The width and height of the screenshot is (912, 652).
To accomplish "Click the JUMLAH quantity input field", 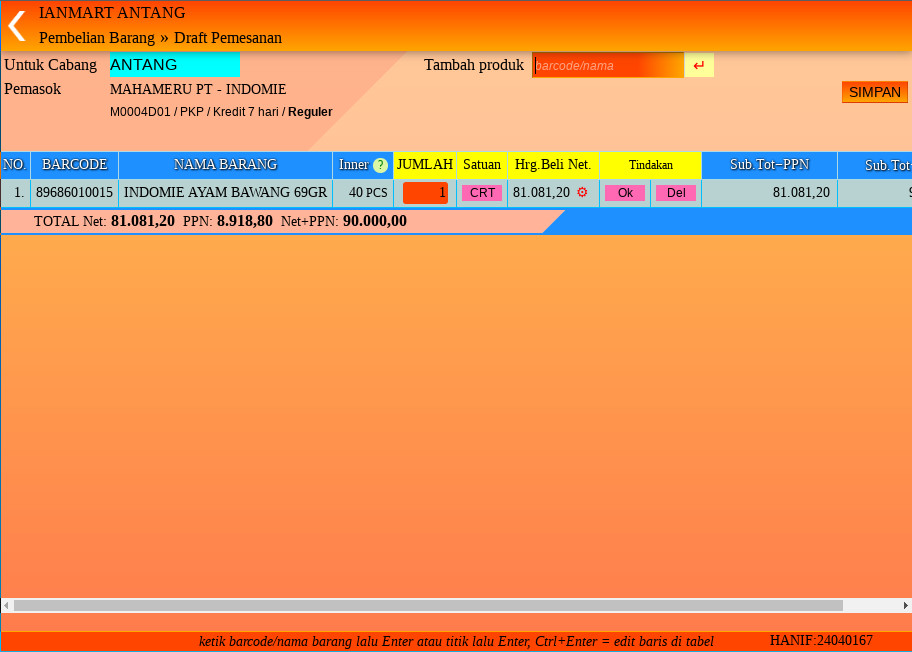I will pyautogui.click(x=425, y=193).
